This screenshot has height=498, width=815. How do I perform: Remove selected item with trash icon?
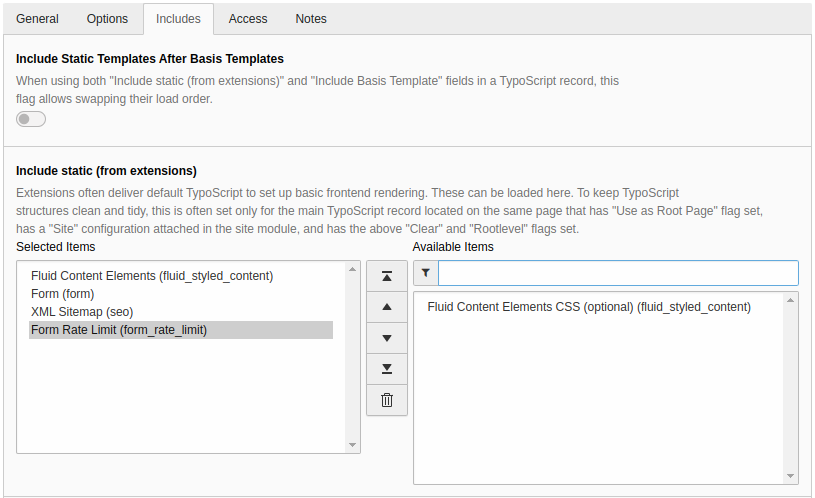387,400
